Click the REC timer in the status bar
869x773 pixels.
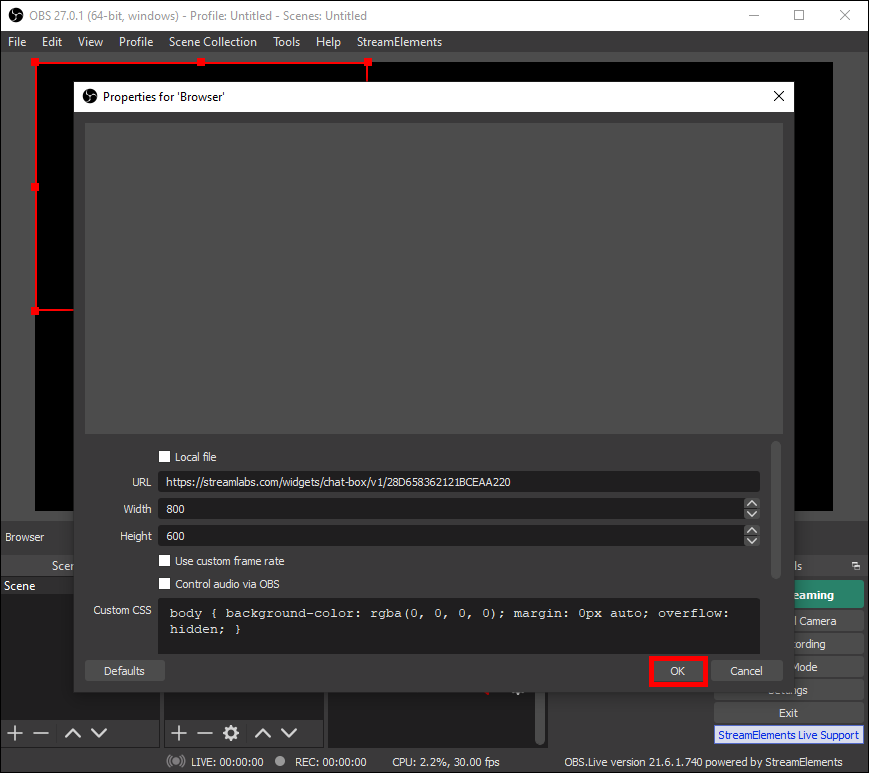tap(330, 762)
